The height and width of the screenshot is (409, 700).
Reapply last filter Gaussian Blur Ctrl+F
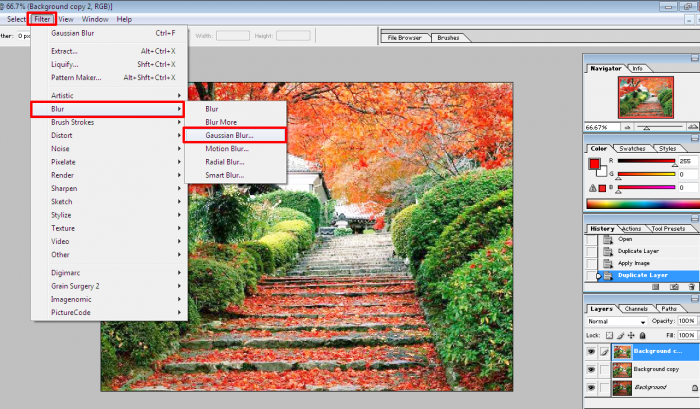(x=109, y=33)
